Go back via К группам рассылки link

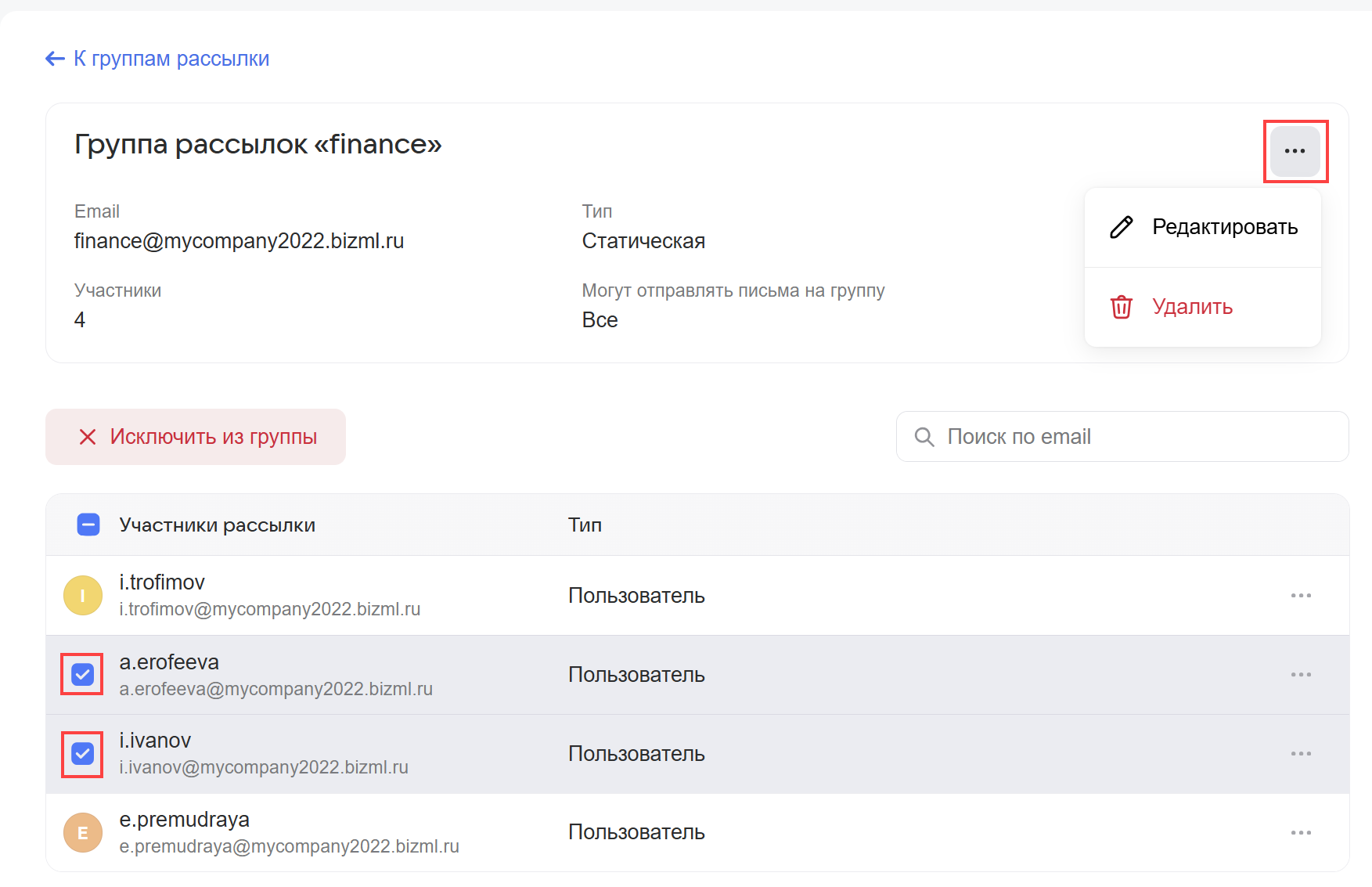[x=171, y=59]
